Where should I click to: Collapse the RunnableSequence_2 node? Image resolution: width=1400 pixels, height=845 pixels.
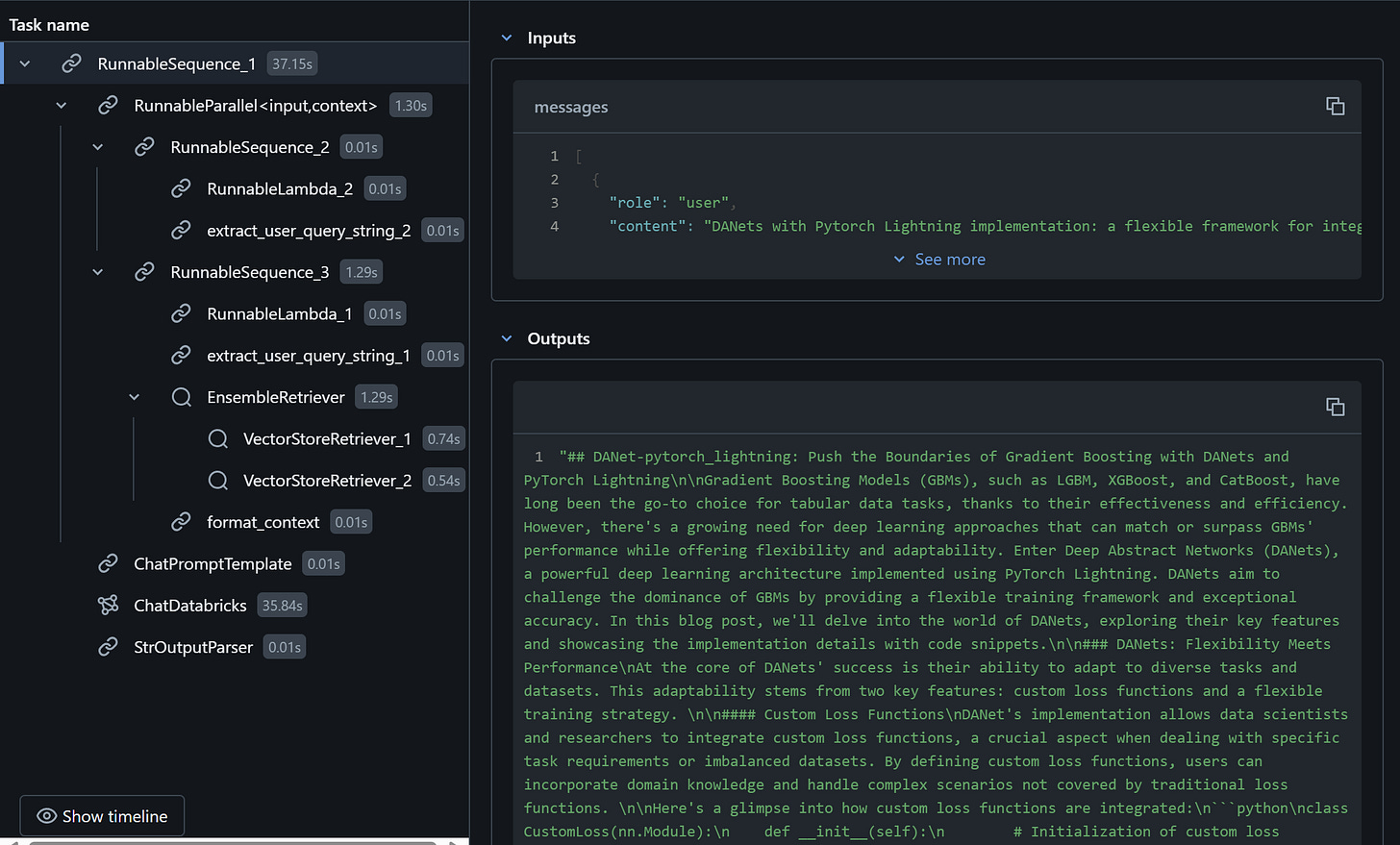tap(98, 147)
